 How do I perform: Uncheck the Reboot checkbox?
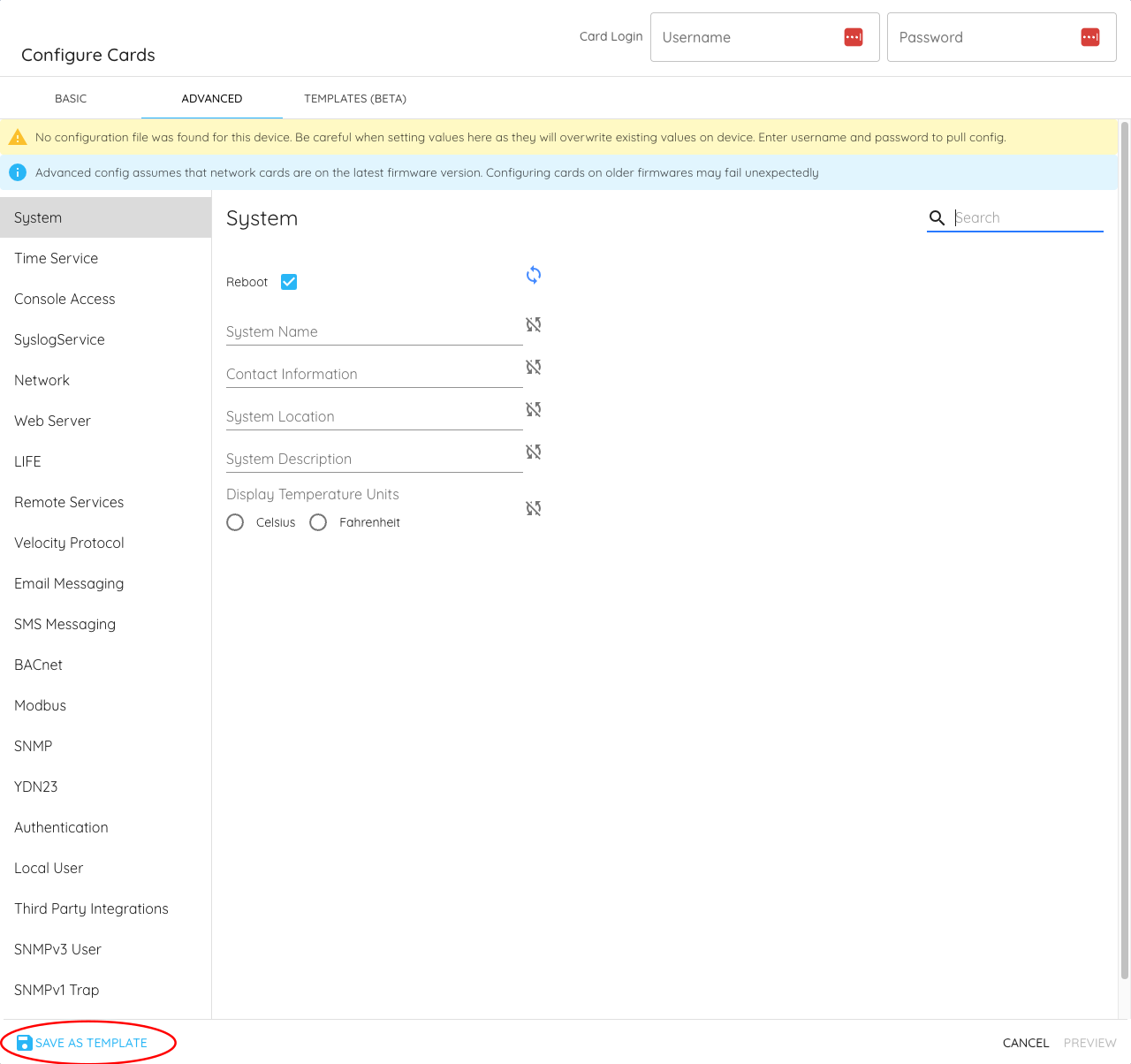coord(289,282)
